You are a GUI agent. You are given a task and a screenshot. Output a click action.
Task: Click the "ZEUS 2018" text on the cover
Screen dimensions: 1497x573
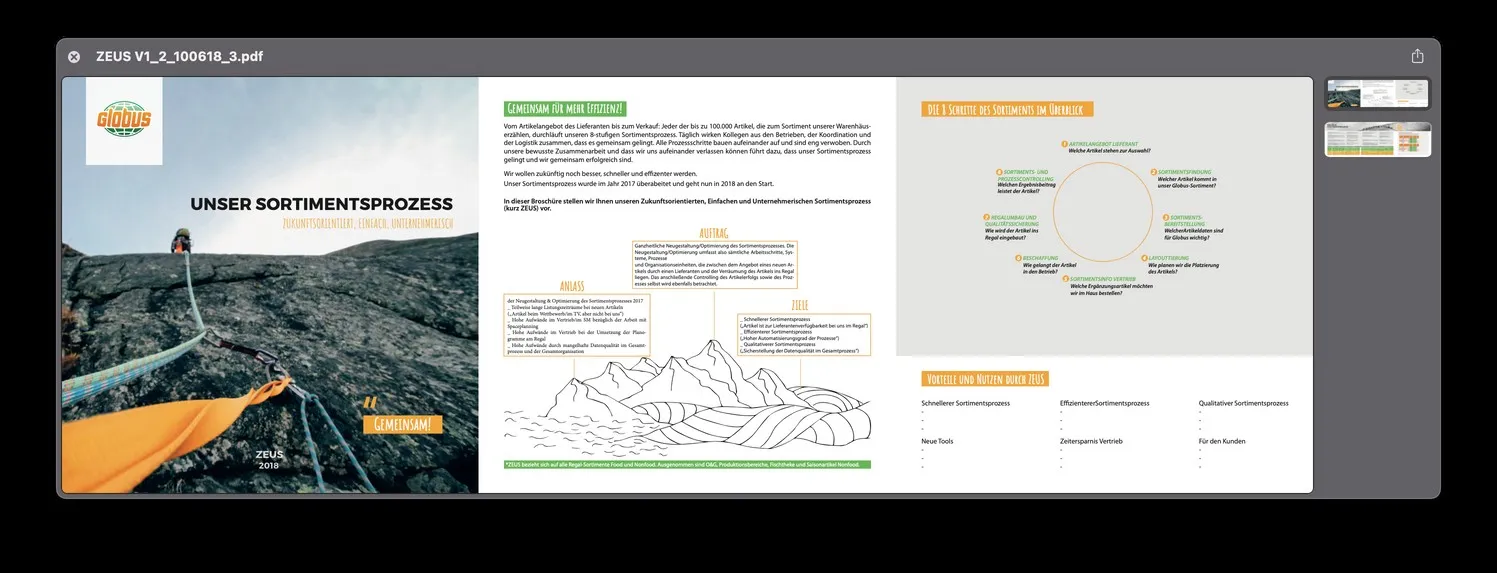269,459
